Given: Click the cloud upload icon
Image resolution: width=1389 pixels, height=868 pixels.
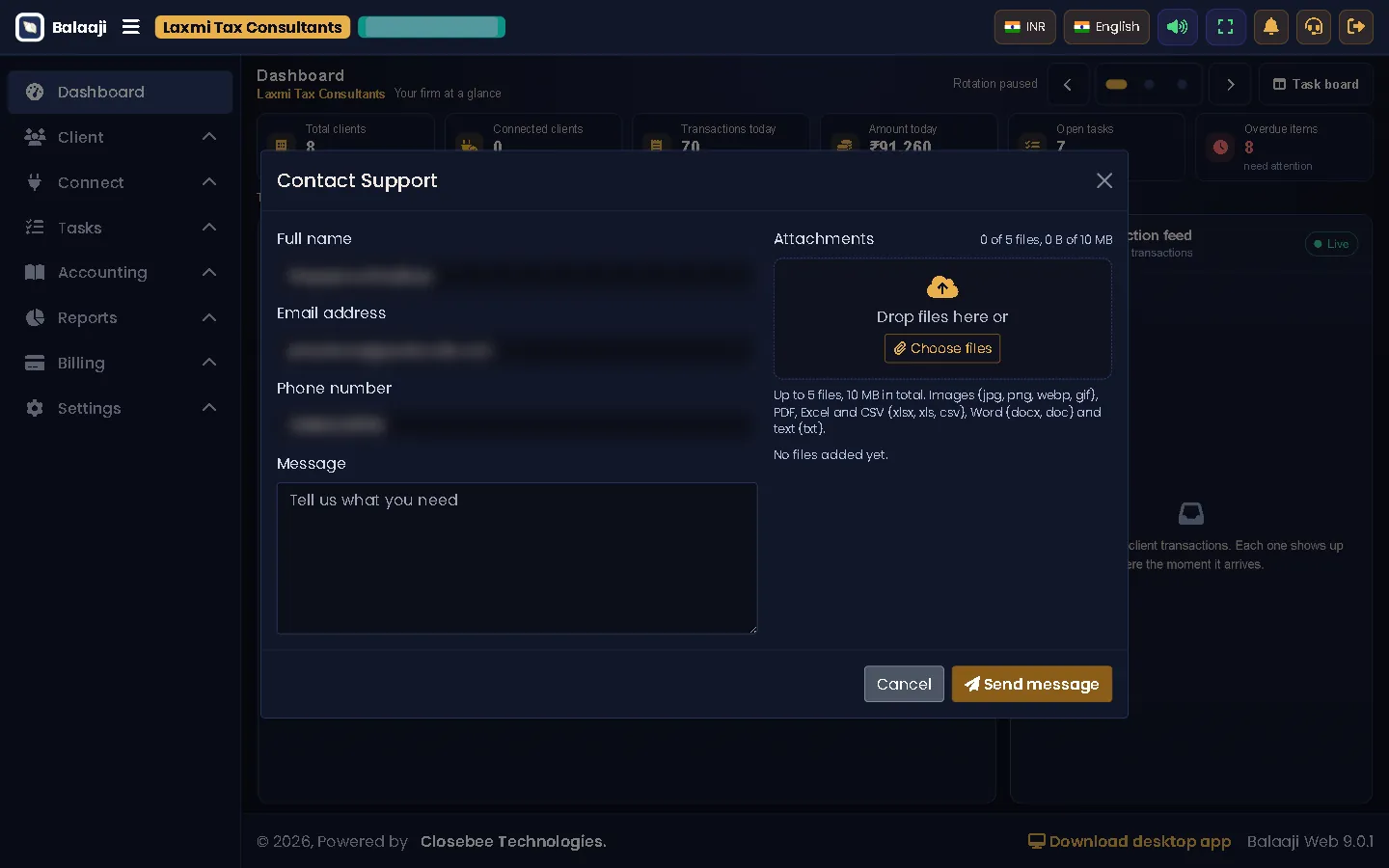Looking at the screenshot, I should point(942,286).
